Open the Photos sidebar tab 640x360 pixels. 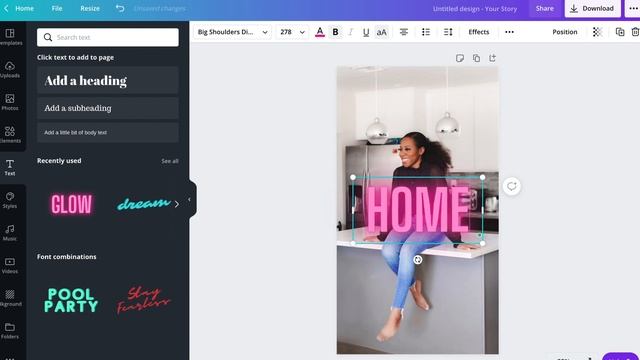tap(10, 102)
